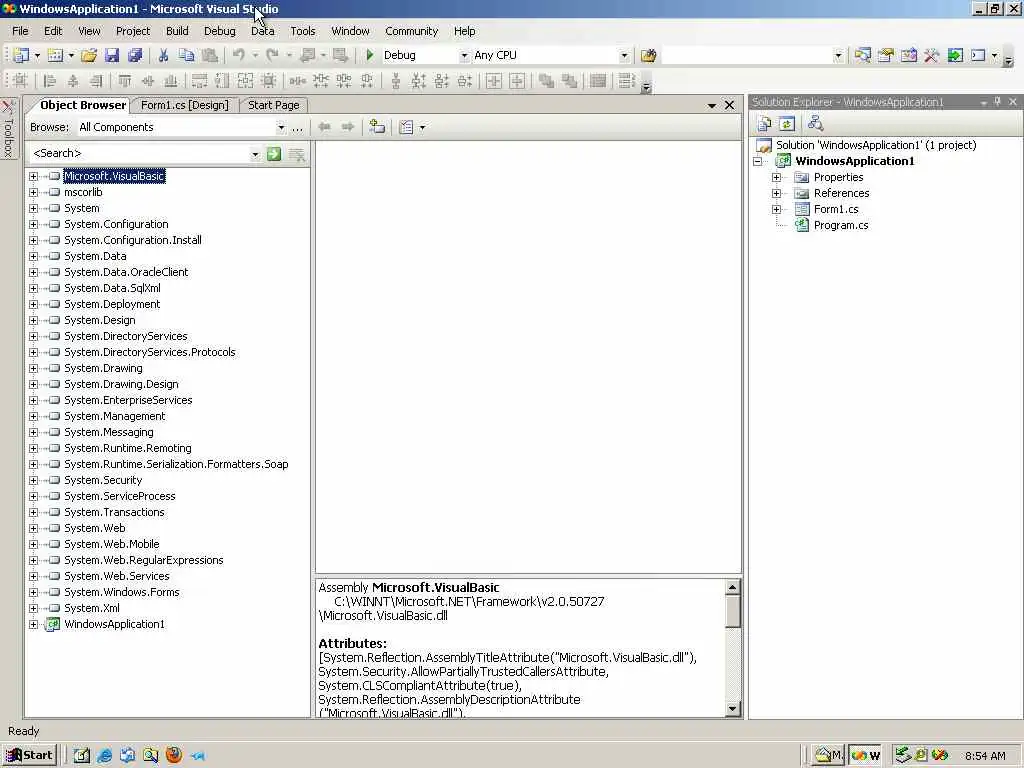Click the Windows Start button
Viewport: 1024px width, 768px height.
(29, 756)
